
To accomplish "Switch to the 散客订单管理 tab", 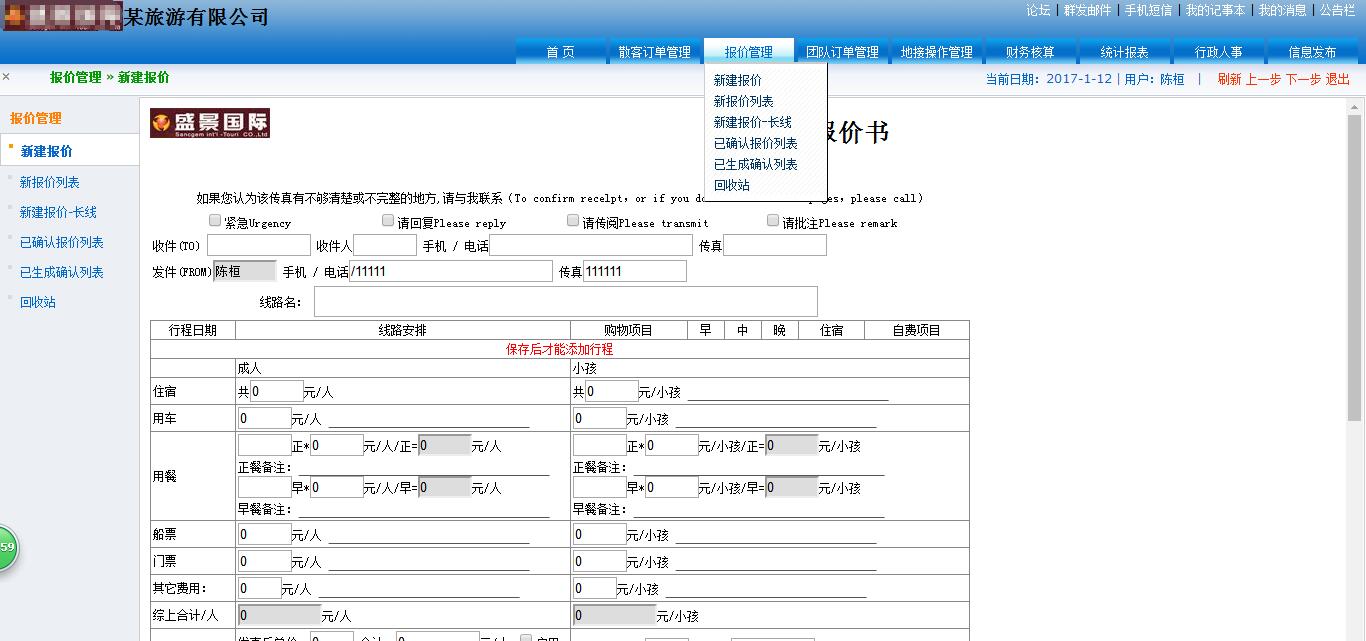I will [654, 52].
